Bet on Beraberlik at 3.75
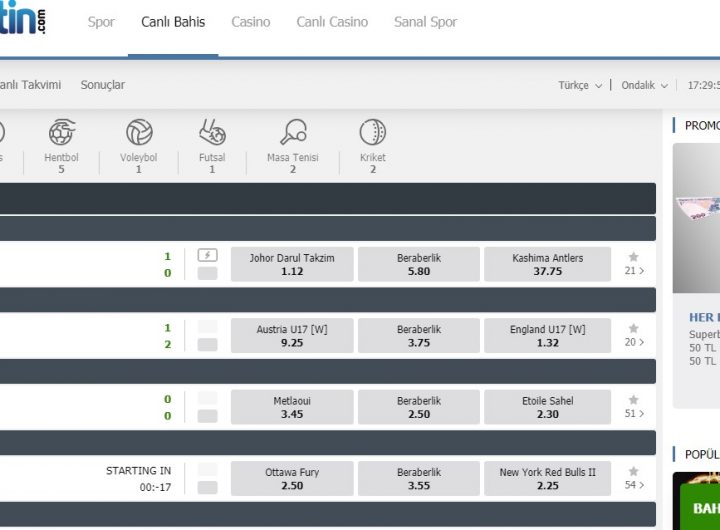The height and width of the screenshot is (530, 720). click(x=419, y=336)
